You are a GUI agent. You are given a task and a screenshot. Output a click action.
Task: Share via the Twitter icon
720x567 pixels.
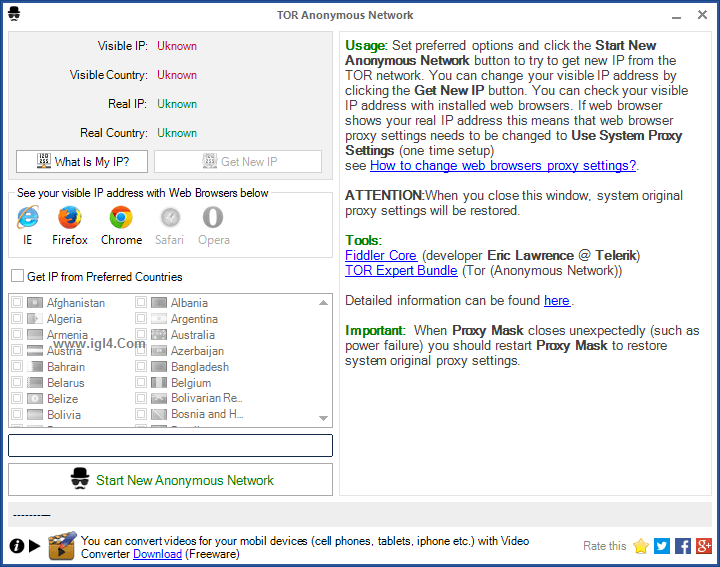coord(662,546)
